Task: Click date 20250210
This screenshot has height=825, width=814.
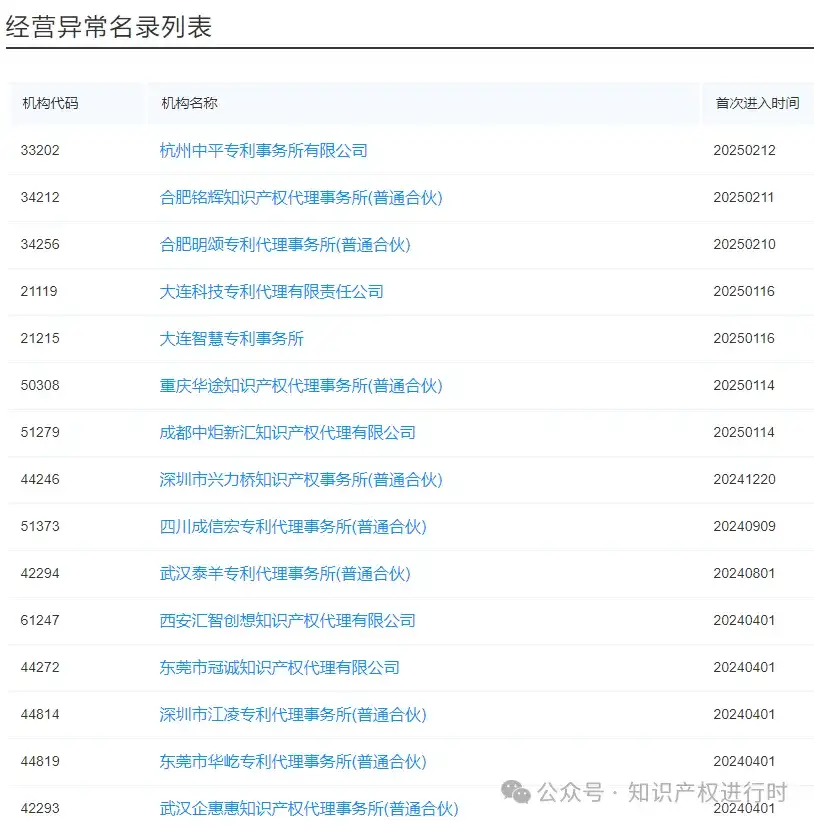Action: coord(744,244)
